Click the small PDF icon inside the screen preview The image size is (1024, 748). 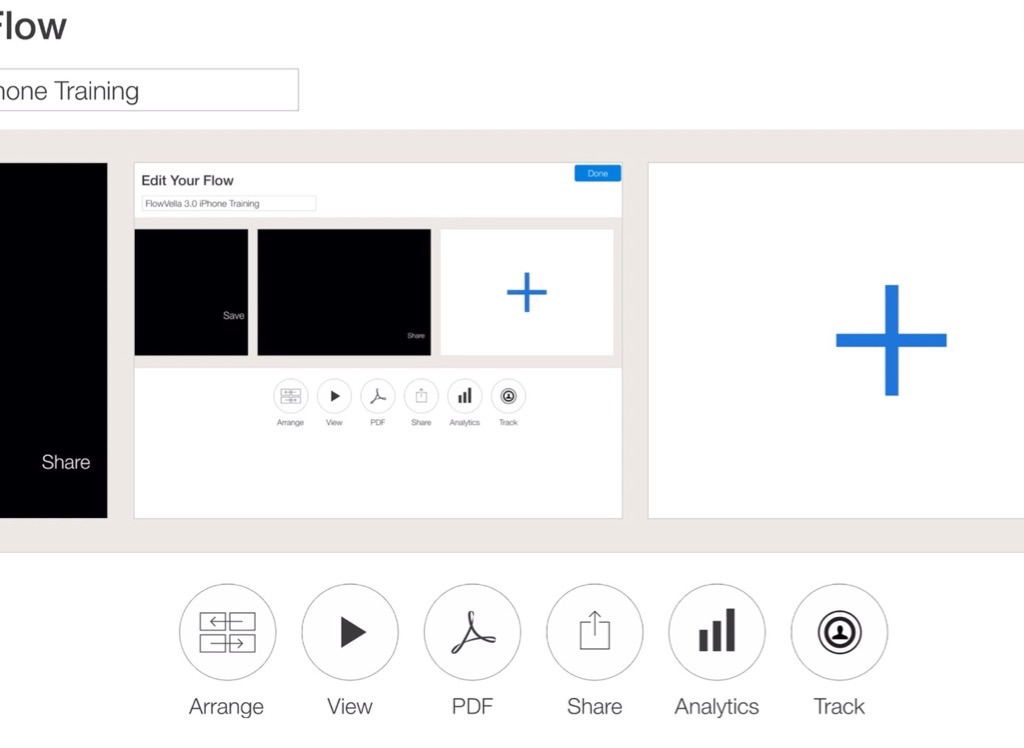tap(378, 396)
